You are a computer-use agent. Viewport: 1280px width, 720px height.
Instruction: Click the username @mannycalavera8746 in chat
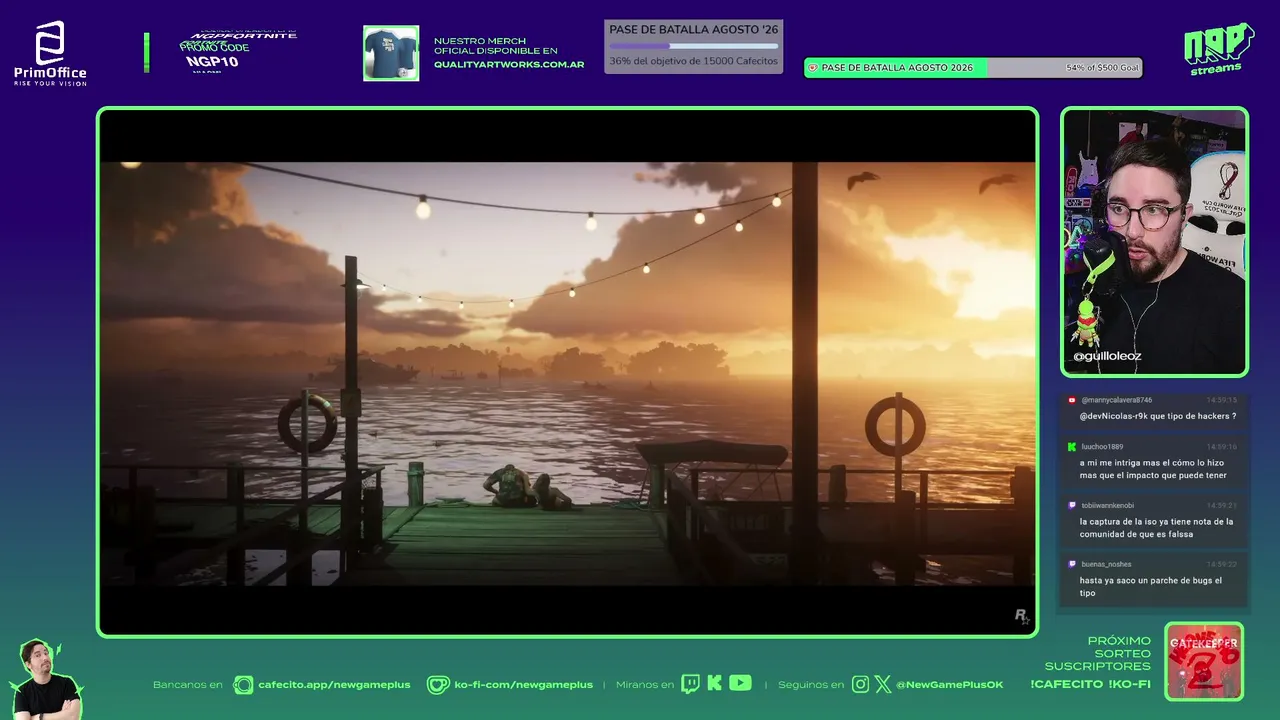[1117, 400]
